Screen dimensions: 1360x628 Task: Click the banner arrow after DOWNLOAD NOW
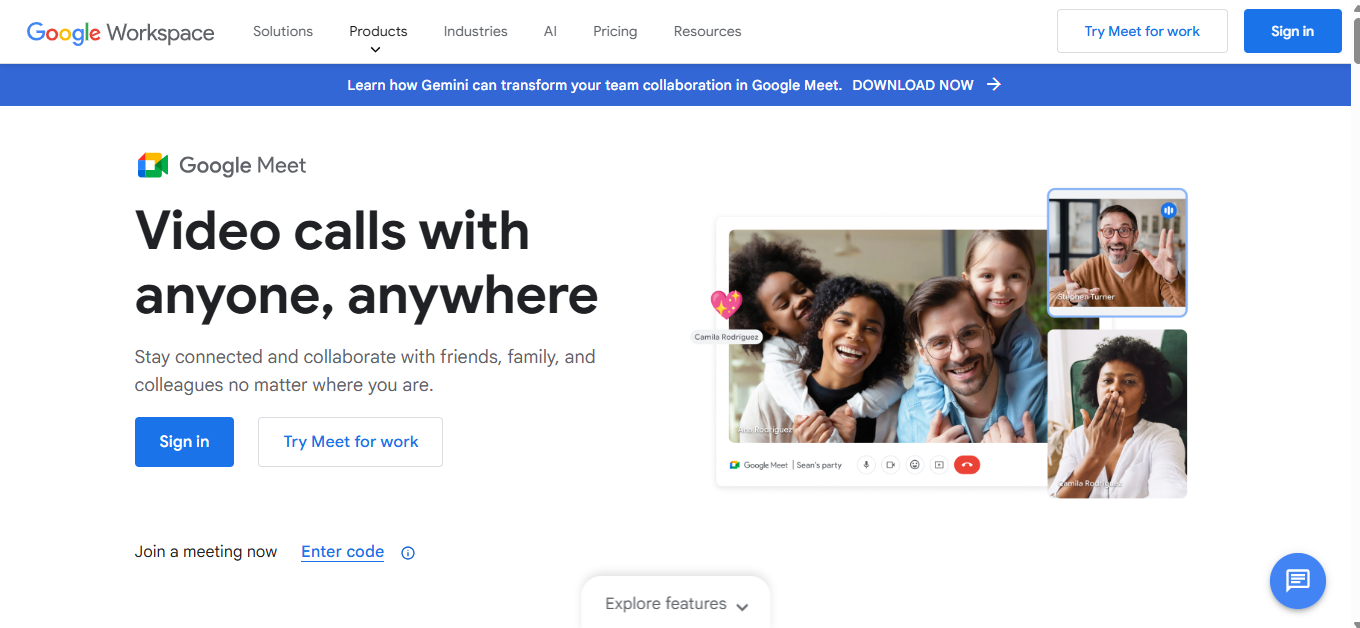click(994, 85)
